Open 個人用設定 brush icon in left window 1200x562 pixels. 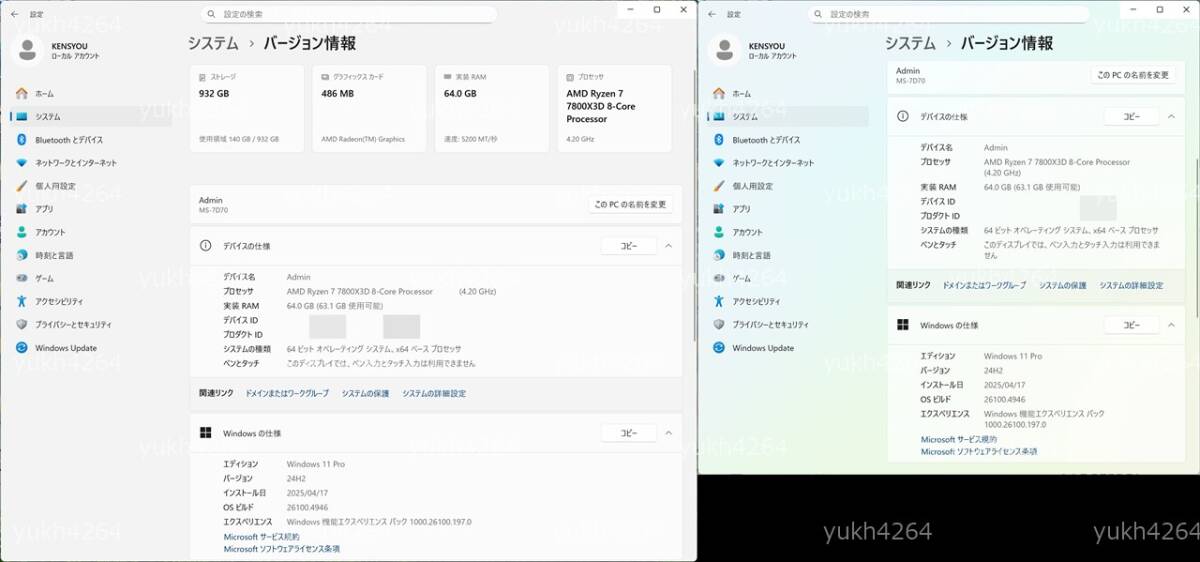pyautogui.click(x=21, y=186)
